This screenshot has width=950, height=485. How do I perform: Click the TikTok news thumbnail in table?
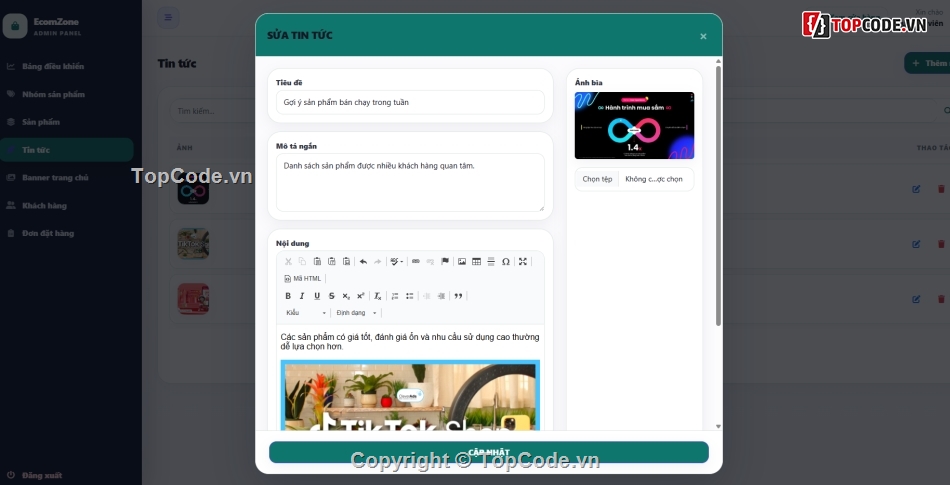tap(193, 243)
